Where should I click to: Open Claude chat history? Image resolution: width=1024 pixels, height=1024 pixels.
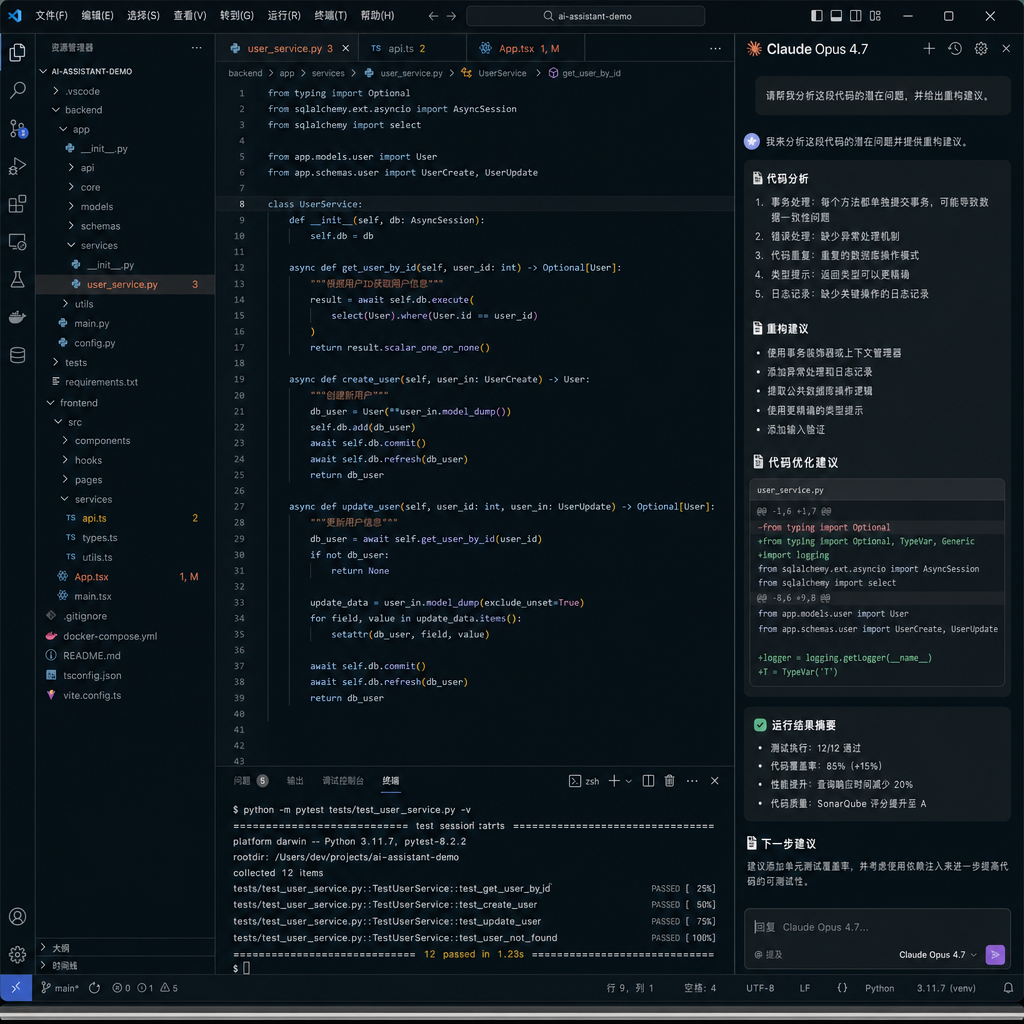tap(955, 48)
